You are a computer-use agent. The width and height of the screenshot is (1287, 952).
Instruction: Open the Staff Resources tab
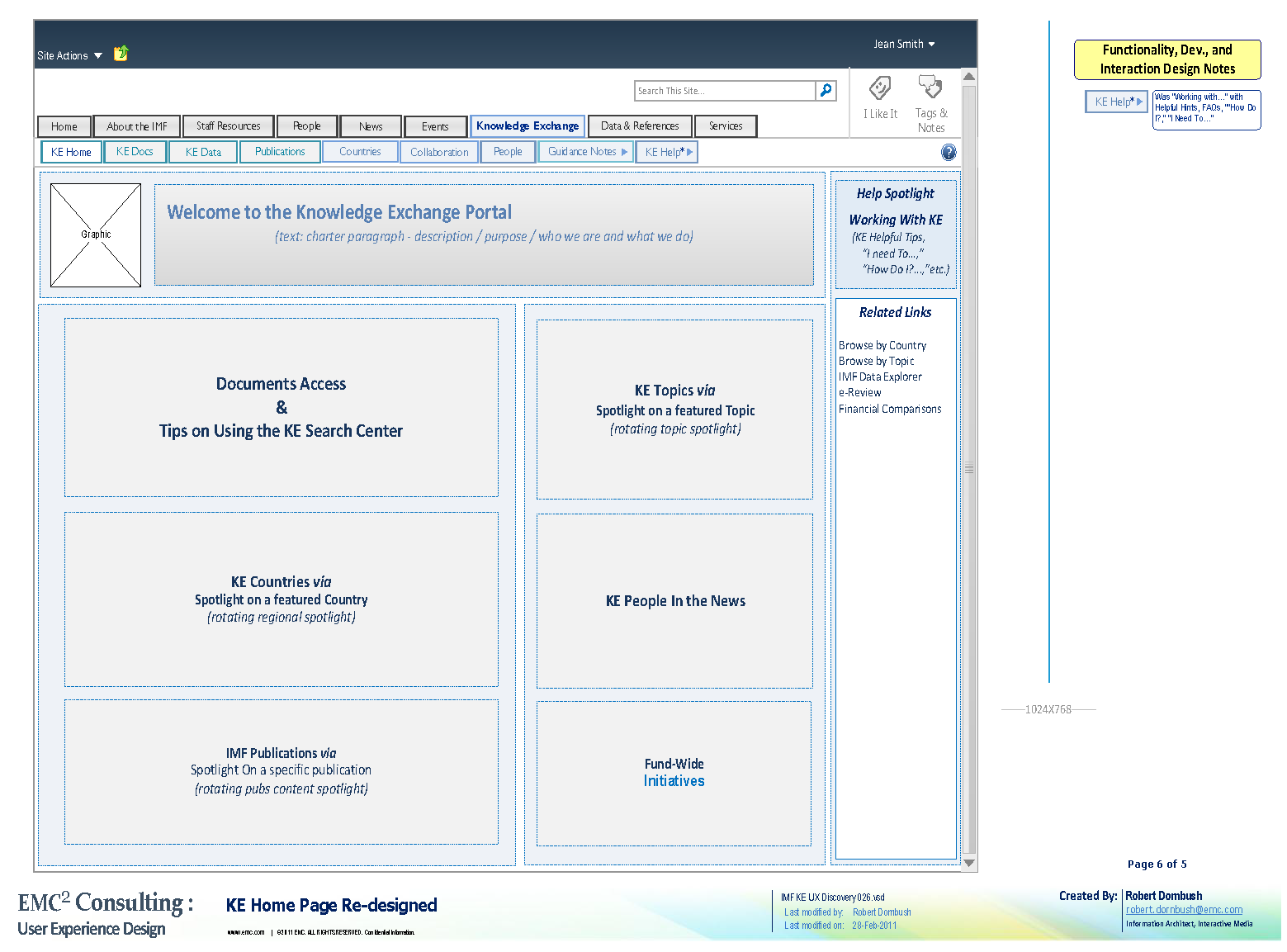click(x=229, y=126)
